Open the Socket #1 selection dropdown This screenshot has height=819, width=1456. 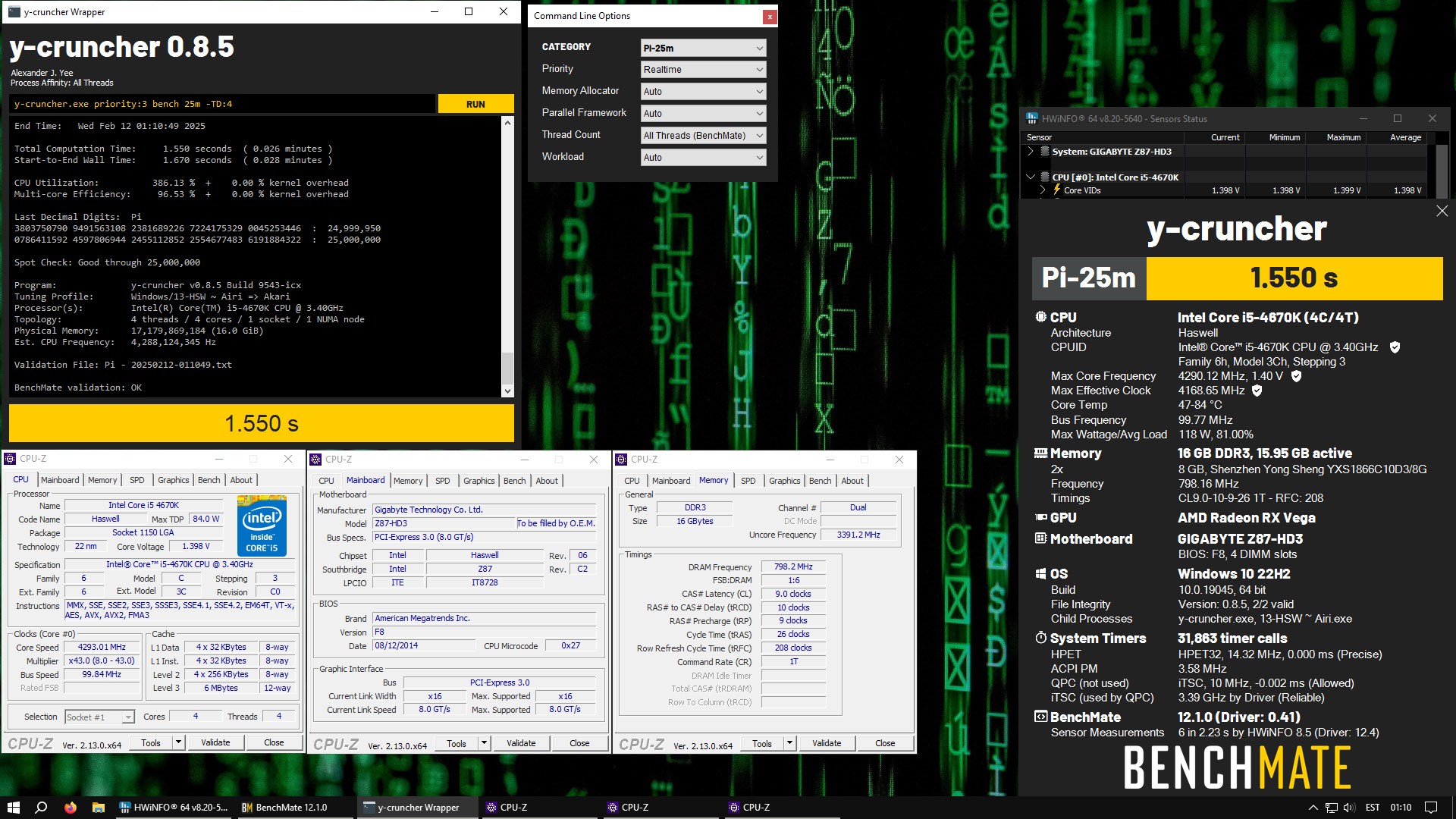(x=99, y=717)
